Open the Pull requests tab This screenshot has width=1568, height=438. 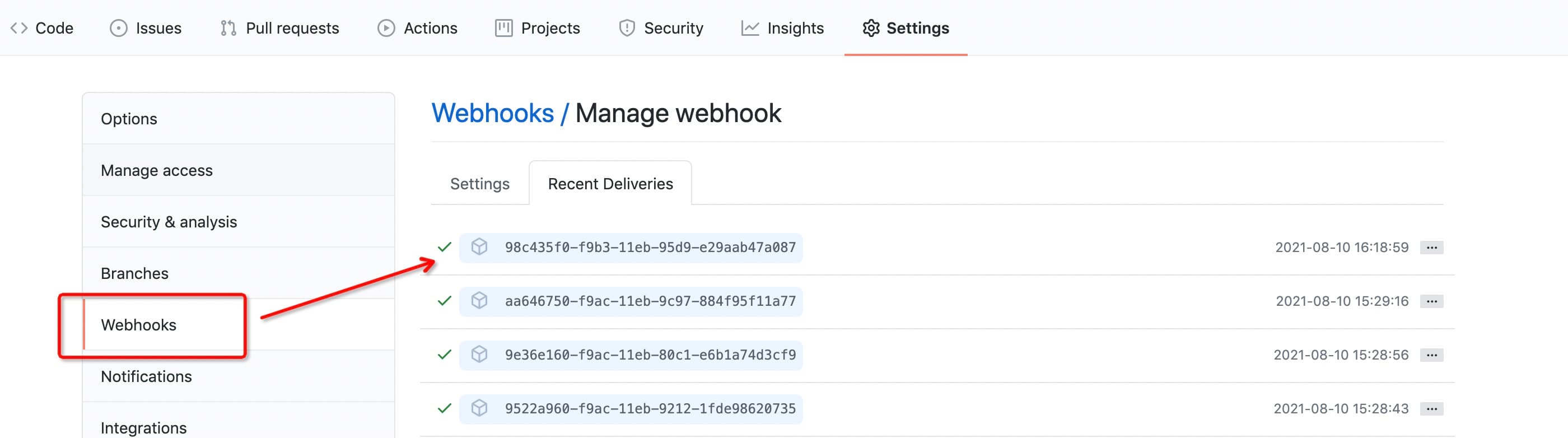coord(279,28)
